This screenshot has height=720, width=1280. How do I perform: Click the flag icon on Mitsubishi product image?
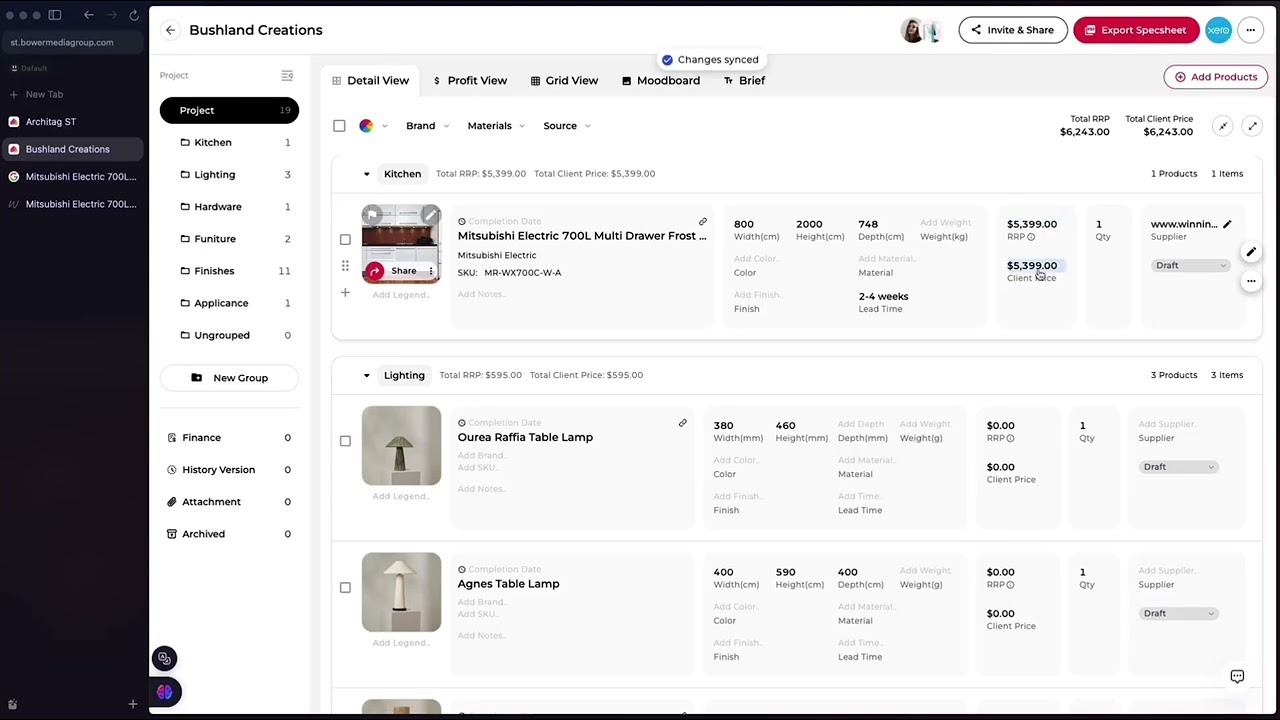pyautogui.click(x=372, y=214)
